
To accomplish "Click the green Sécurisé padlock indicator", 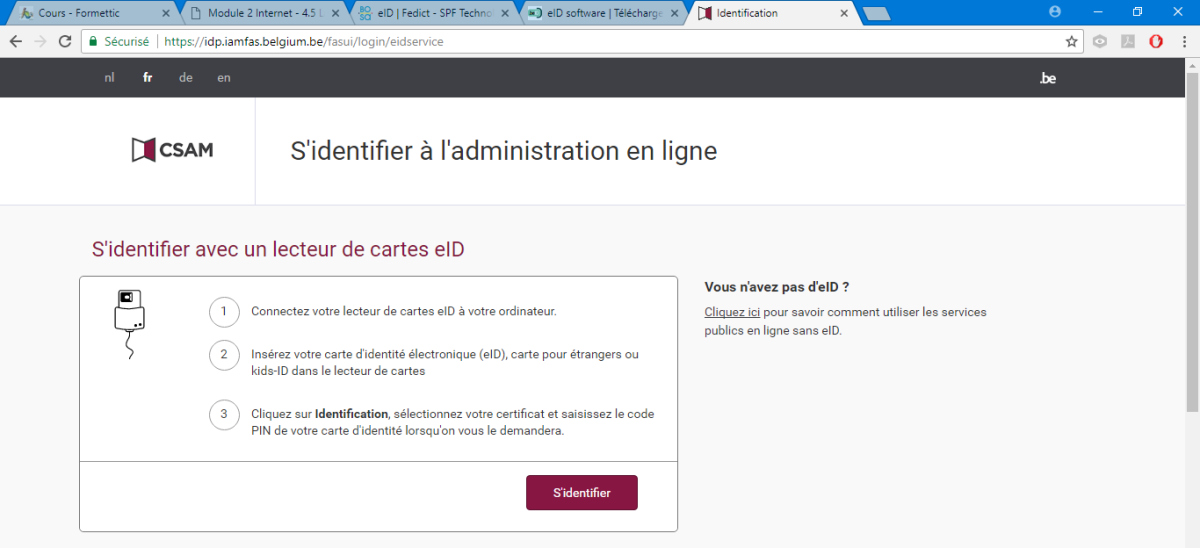I will (x=118, y=42).
